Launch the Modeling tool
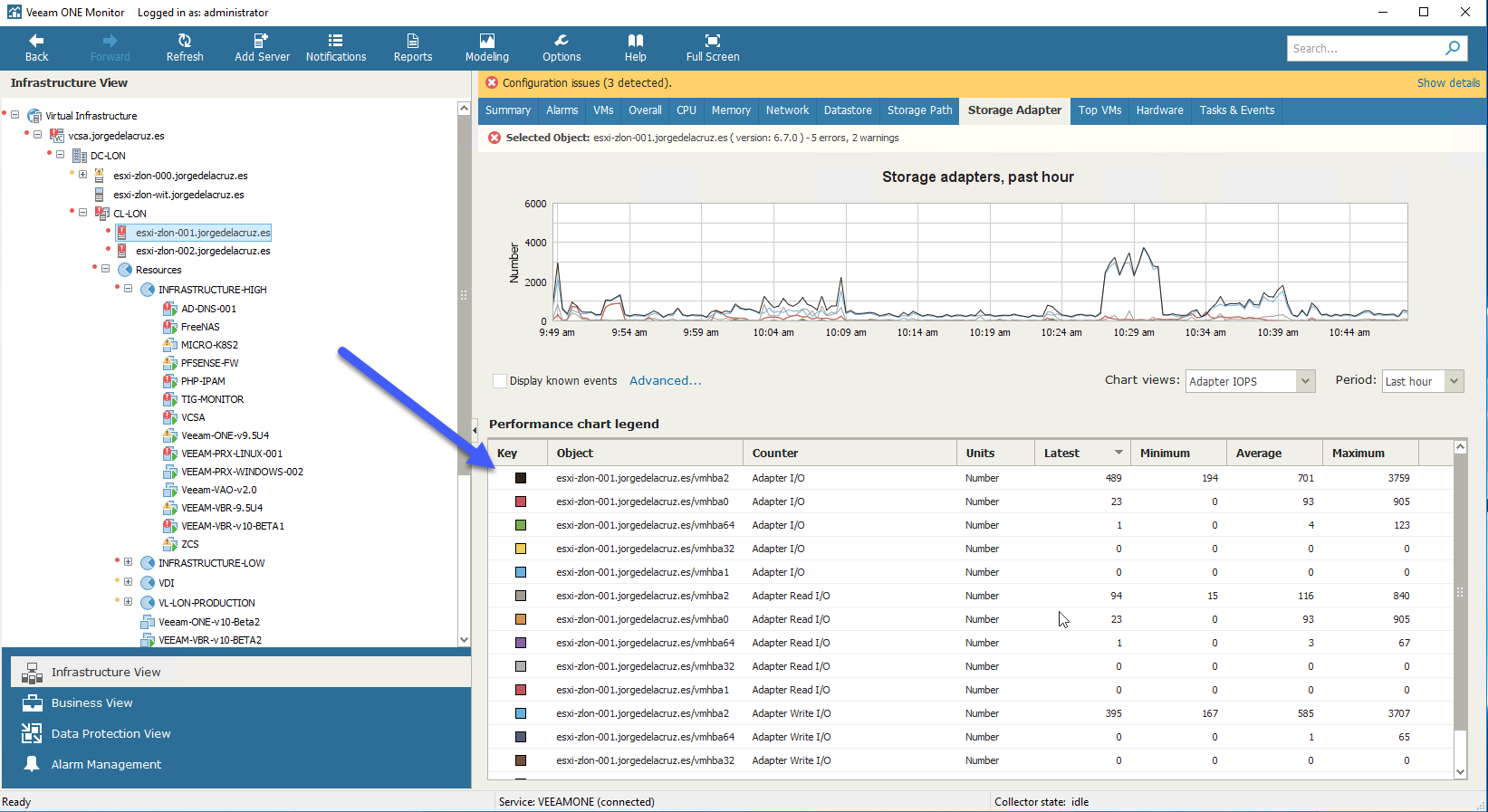 pyautogui.click(x=487, y=47)
